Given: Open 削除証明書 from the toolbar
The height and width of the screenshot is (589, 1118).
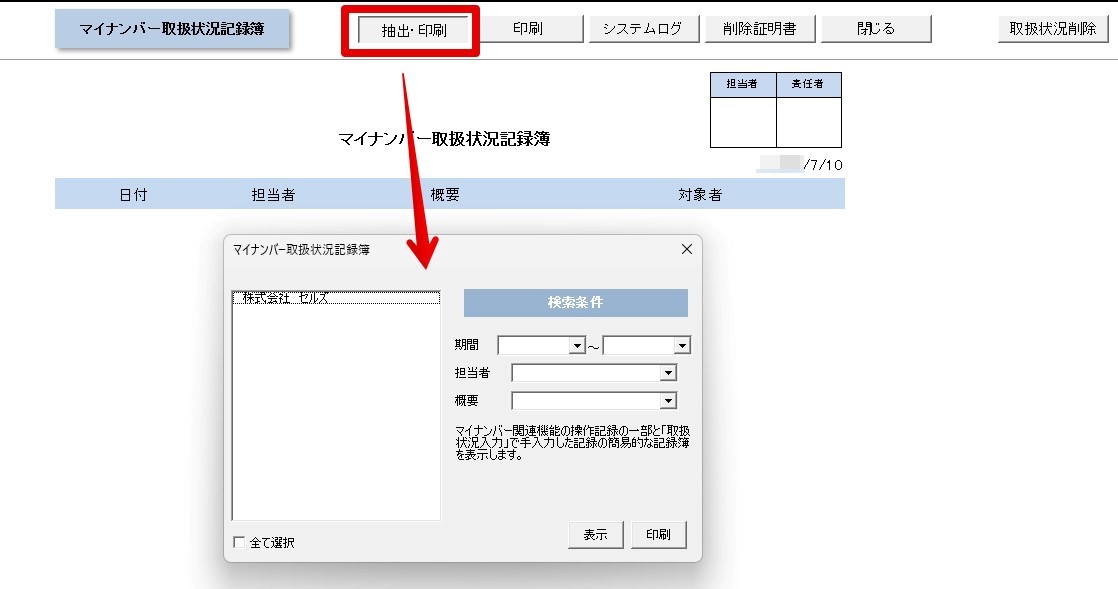Looking at the screenshot, I should coord(759,29).
